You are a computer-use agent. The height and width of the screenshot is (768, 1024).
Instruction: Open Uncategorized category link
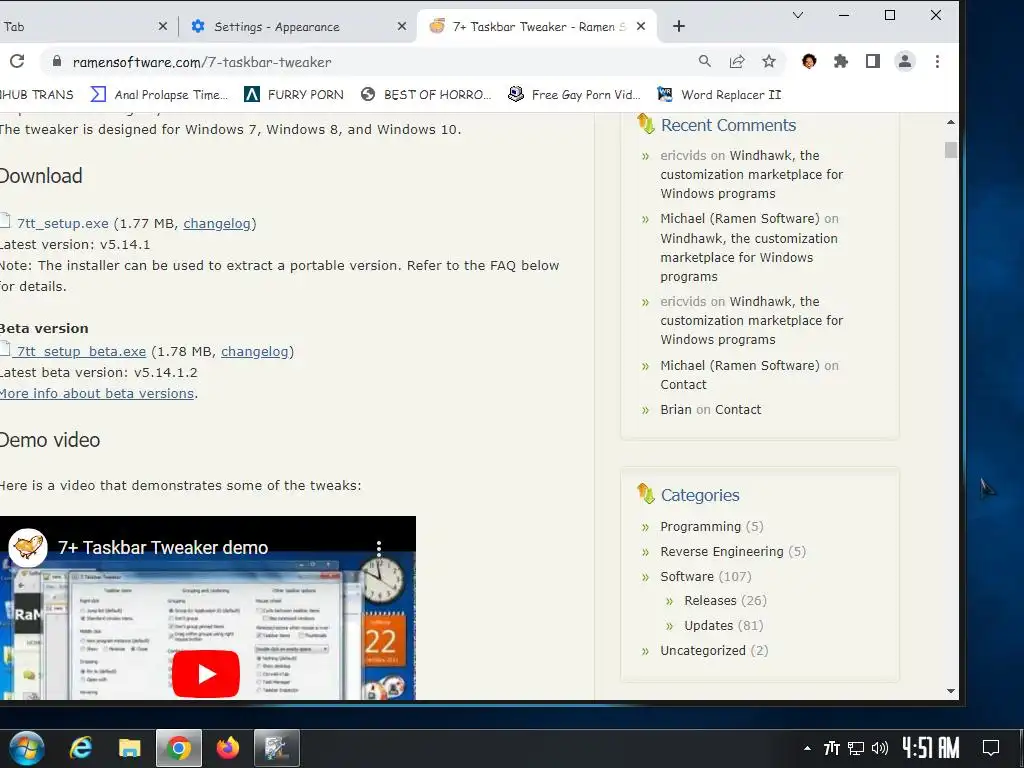pos(703,650)
